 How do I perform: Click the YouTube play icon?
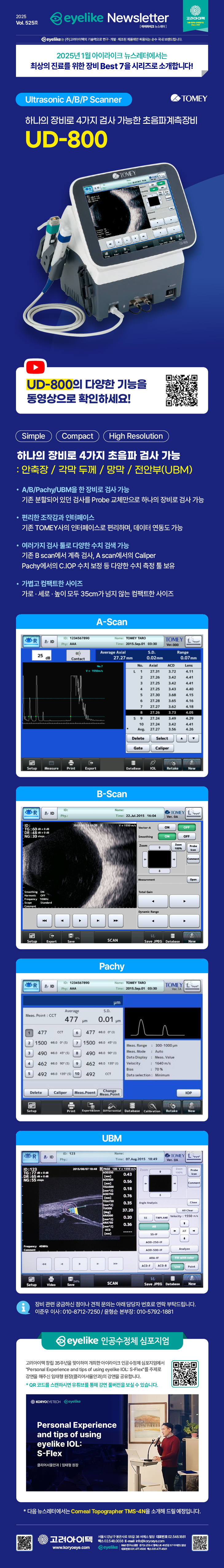(x=36, y=367)
